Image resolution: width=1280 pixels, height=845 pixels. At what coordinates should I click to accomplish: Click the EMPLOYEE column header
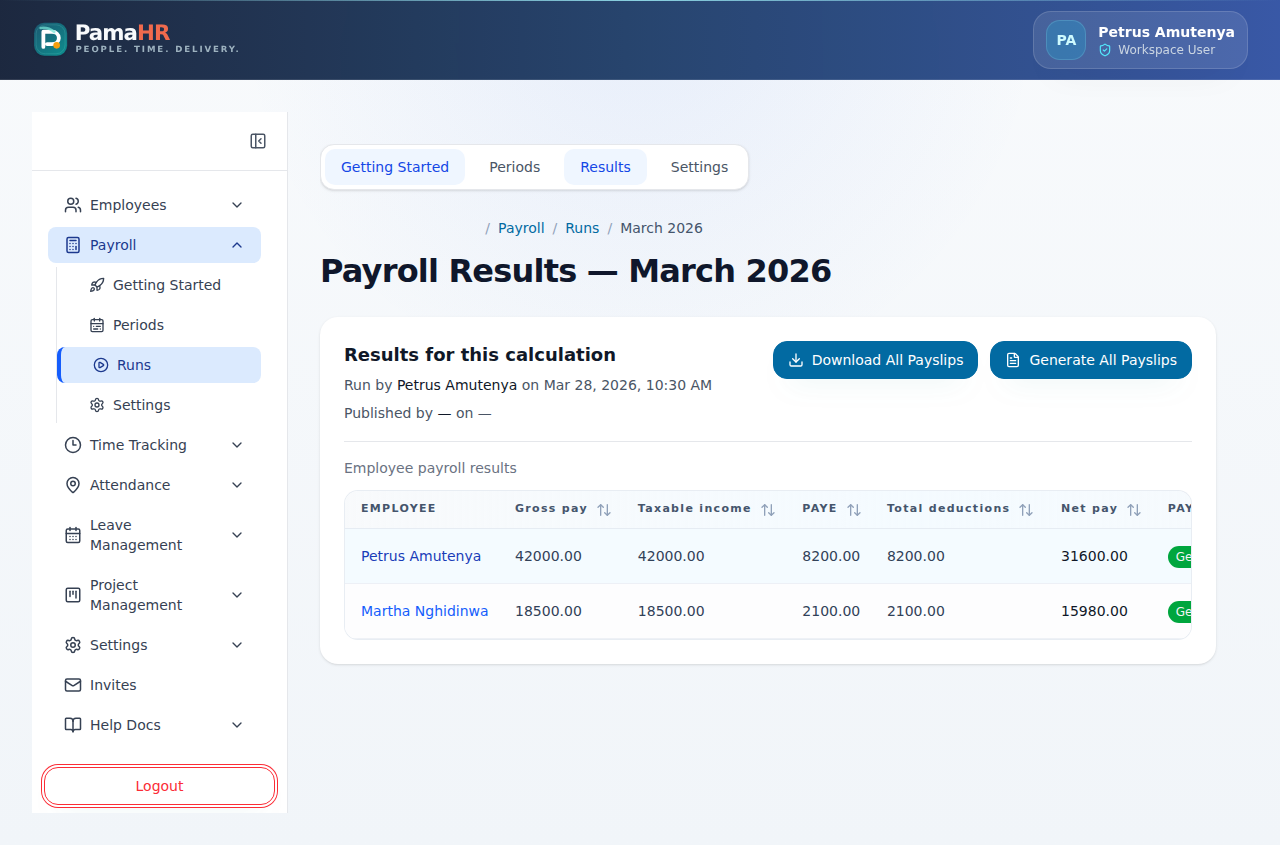(x=398, y=508)
